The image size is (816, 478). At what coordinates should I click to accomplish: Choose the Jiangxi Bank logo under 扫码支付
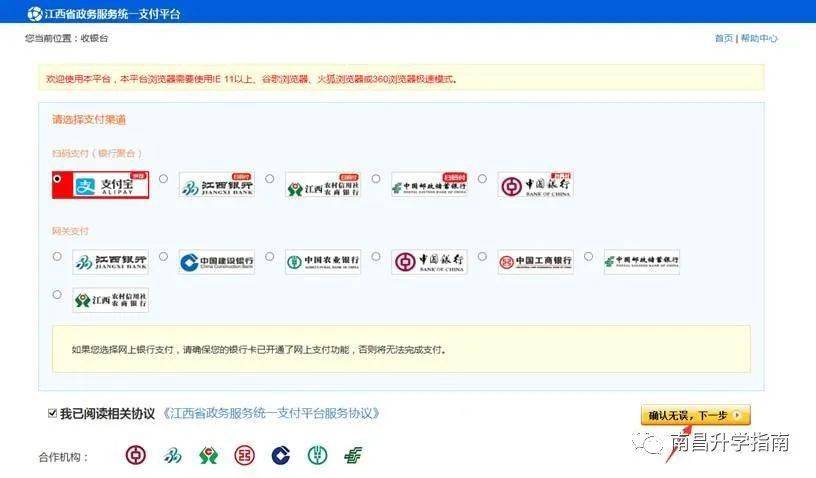click(x=216, y=185)
